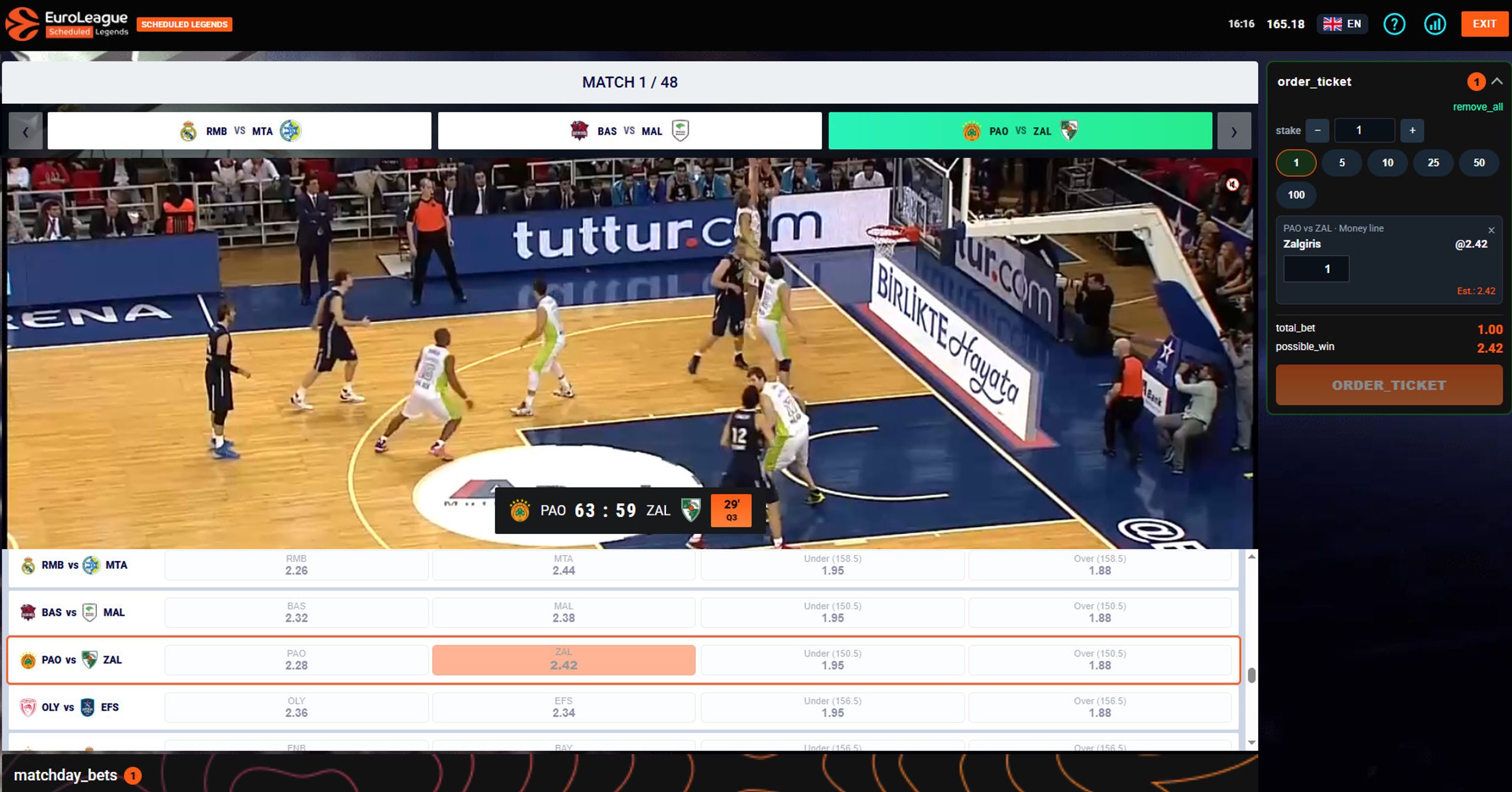Open the help question mark icon

1394,24
